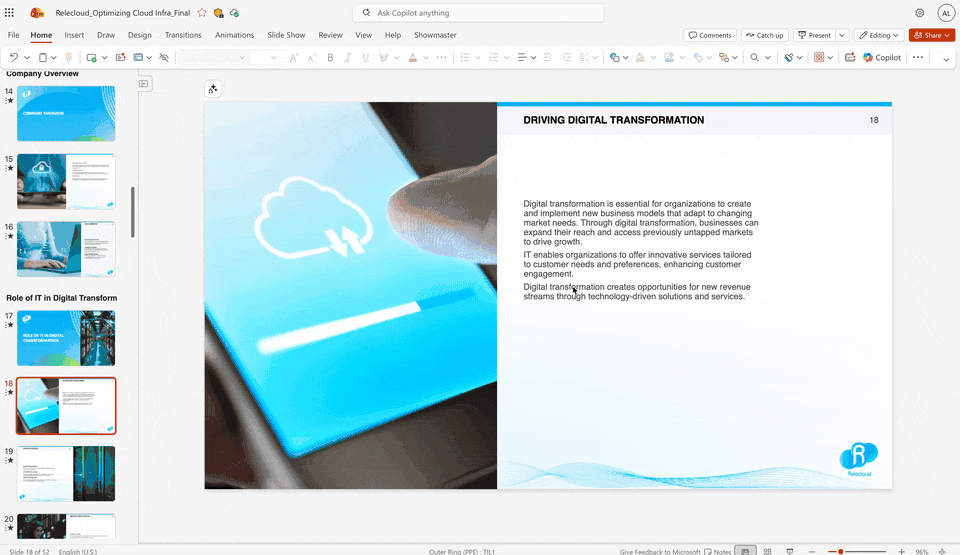Open the New Slide dropdown arrow
This screenshot has height=555, width=960.
pos(105,58)
